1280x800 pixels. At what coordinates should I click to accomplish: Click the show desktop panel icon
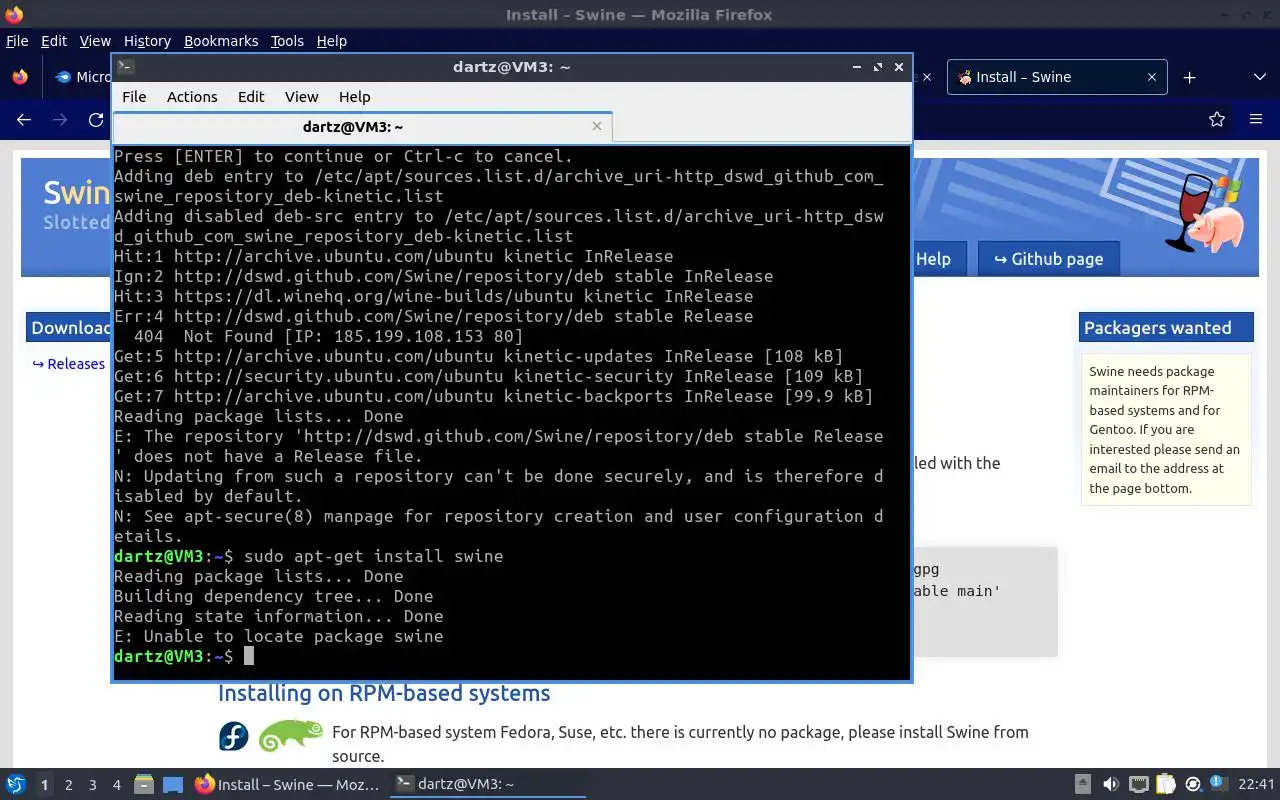pyautogui.click(x=173, y=785)
